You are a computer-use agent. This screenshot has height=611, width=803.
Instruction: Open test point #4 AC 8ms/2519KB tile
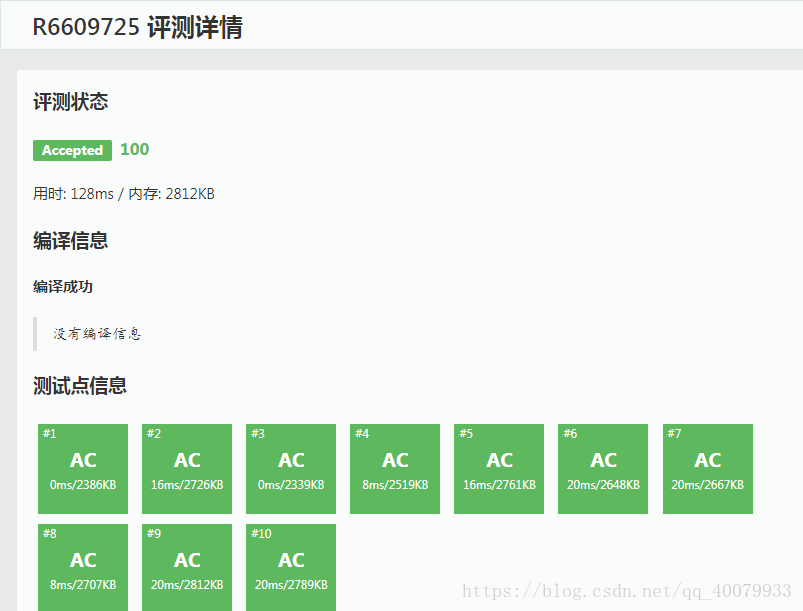tap(395, 469)
